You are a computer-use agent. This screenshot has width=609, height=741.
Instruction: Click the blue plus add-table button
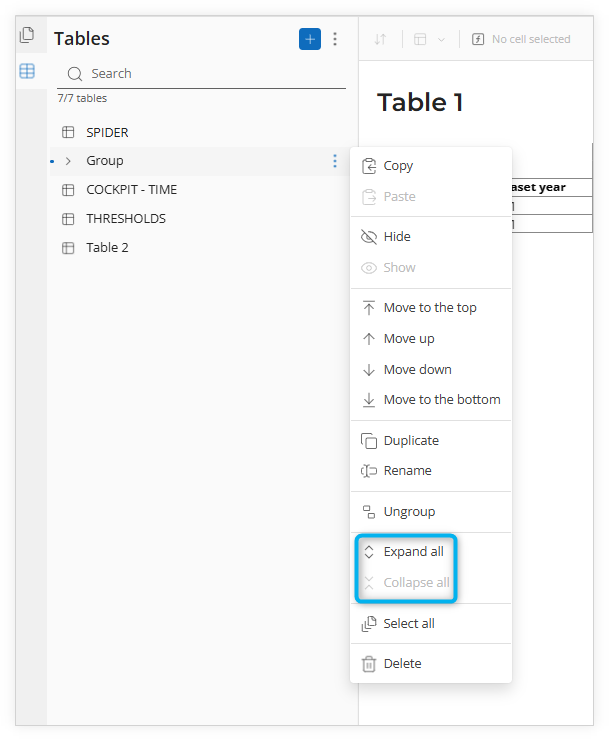tap(309, 39)
